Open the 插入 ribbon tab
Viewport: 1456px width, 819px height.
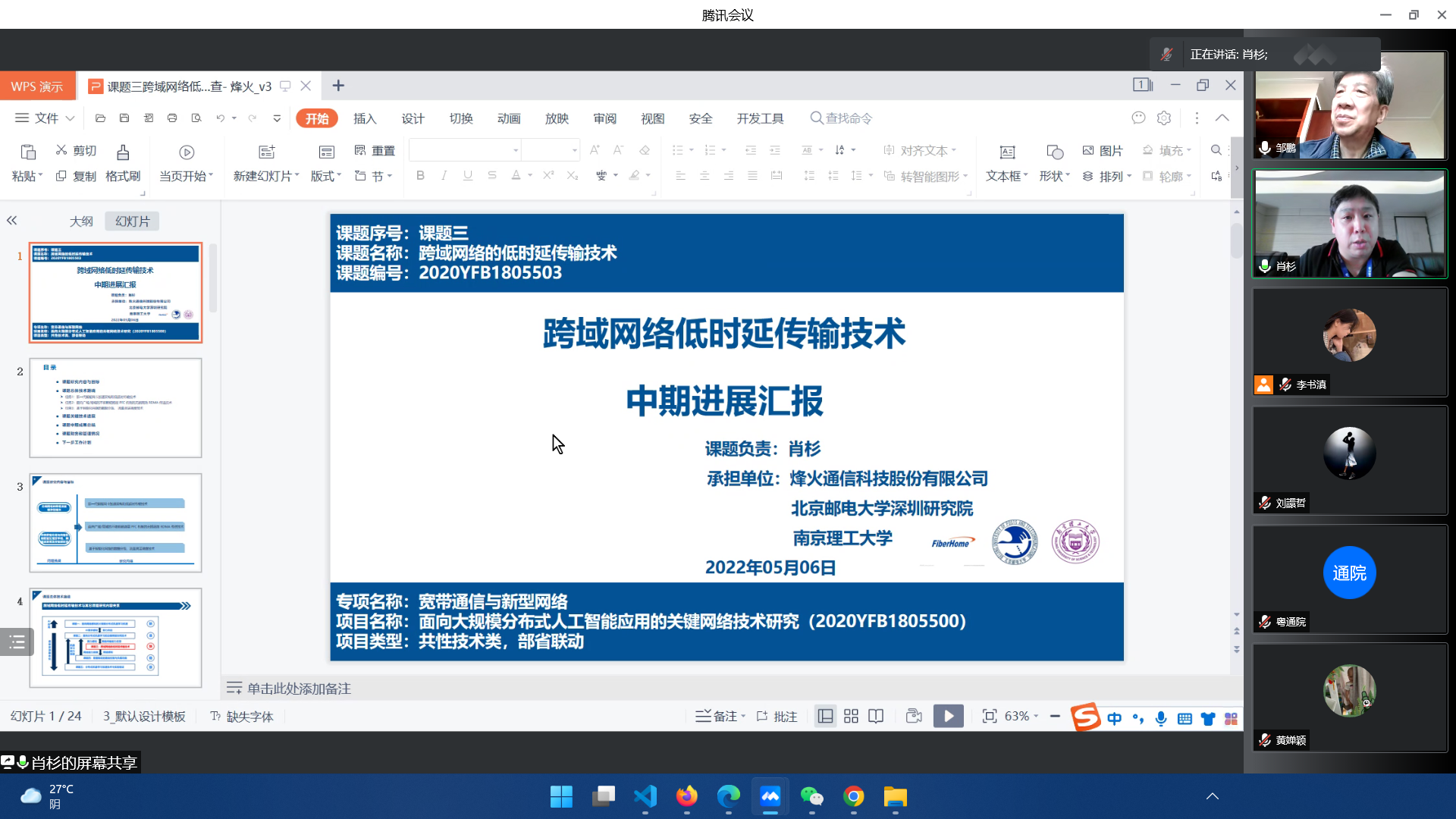click(365, 118)
